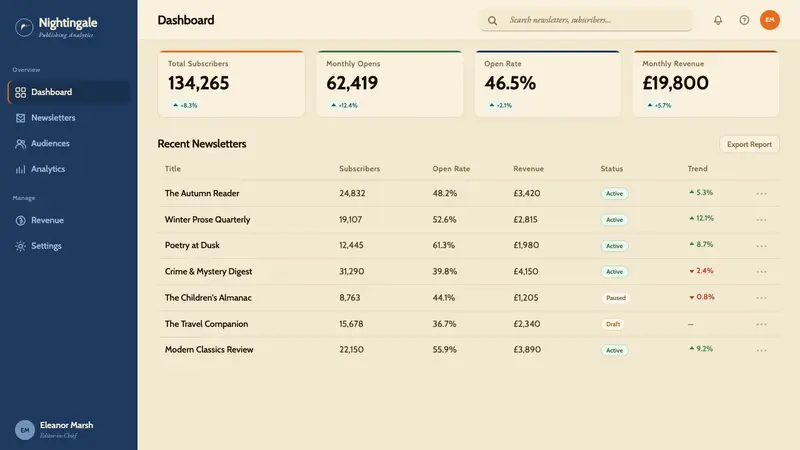
Task: Select the Monthly Revenue card
Action: point(706,84)
